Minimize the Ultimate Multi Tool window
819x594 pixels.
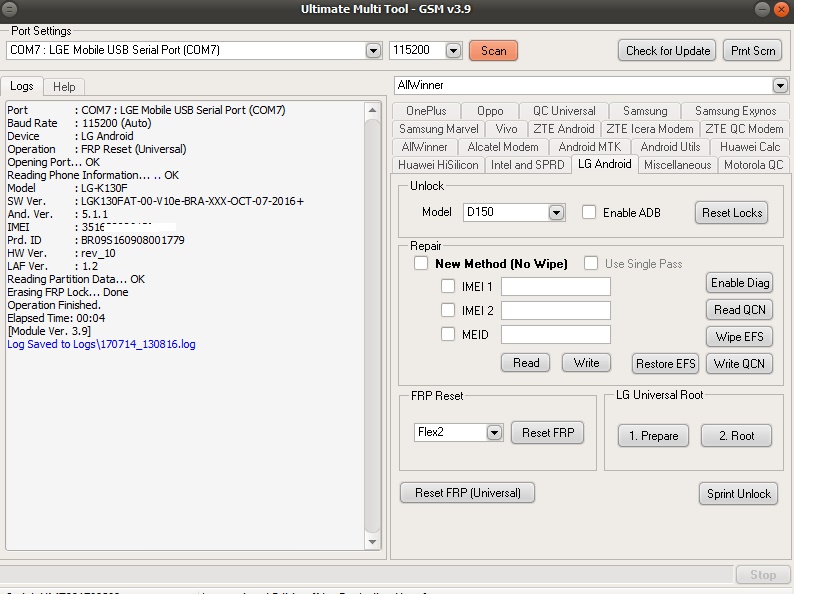(x=762, y=9)
